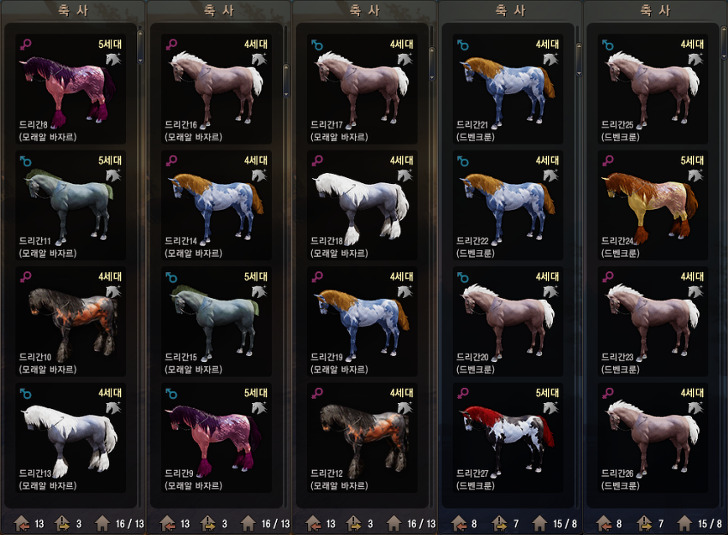Click the scrollbar handle beside 드리간8
728x535 pixels.
pyautogui.click(x=140, y=47)
